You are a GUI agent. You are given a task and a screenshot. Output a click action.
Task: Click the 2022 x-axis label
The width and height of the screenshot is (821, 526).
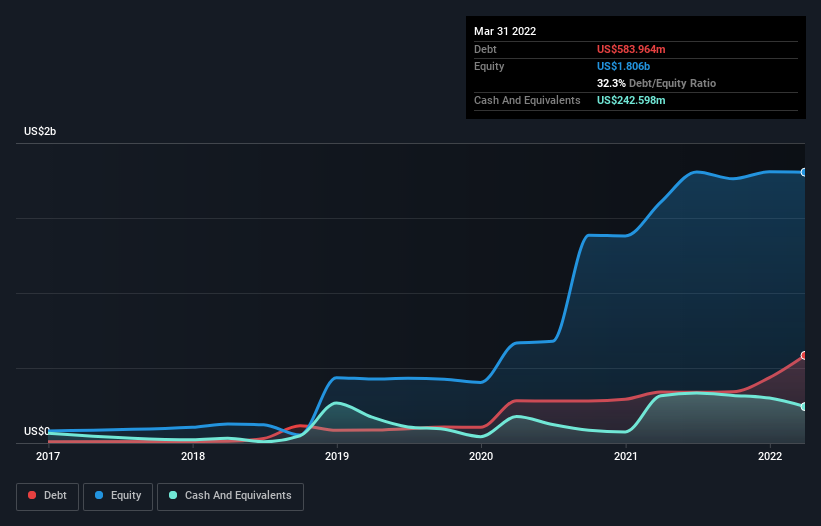(x=770, y=456)
